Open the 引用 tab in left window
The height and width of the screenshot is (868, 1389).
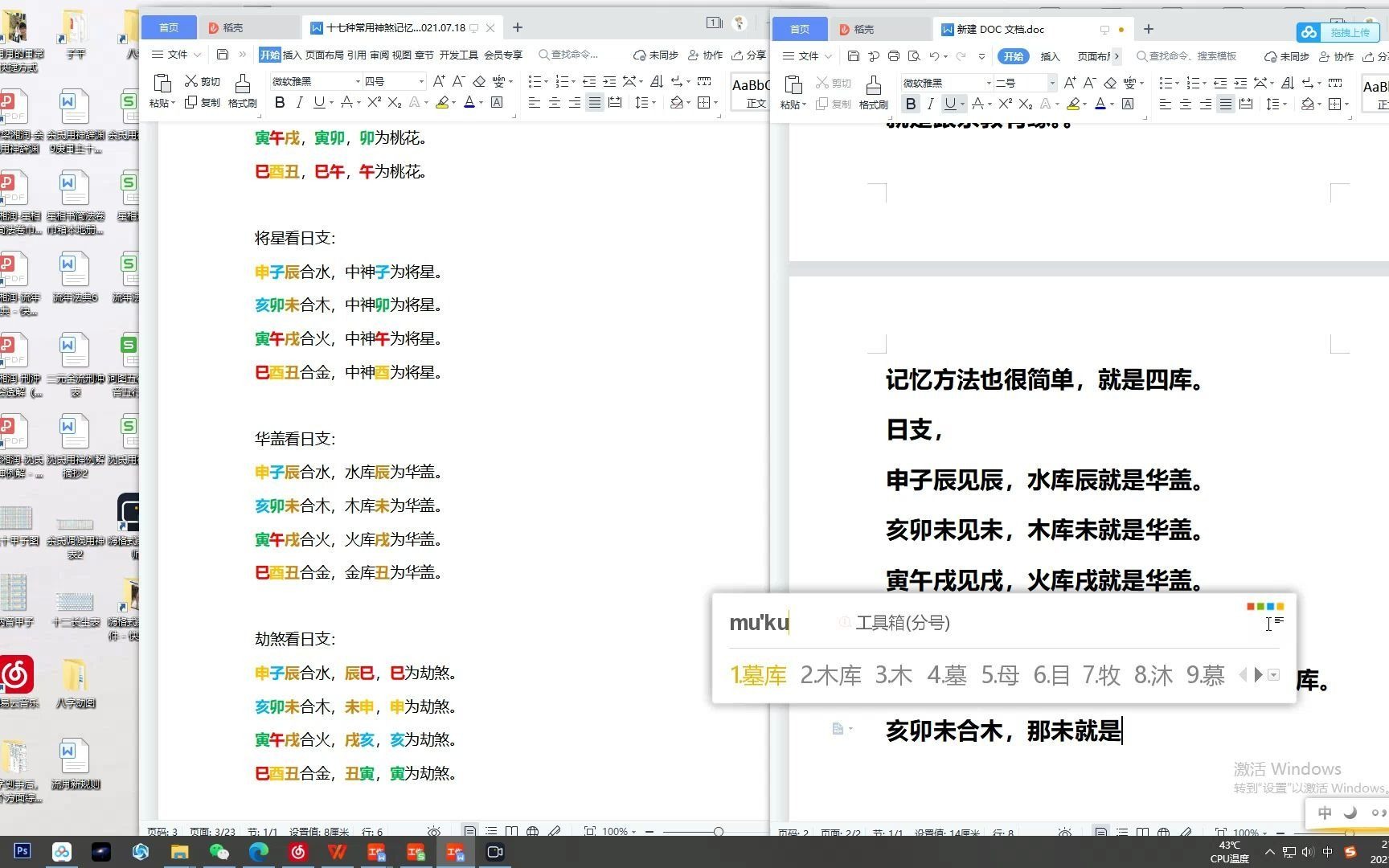pyautogui.click(x=356, y=55)
